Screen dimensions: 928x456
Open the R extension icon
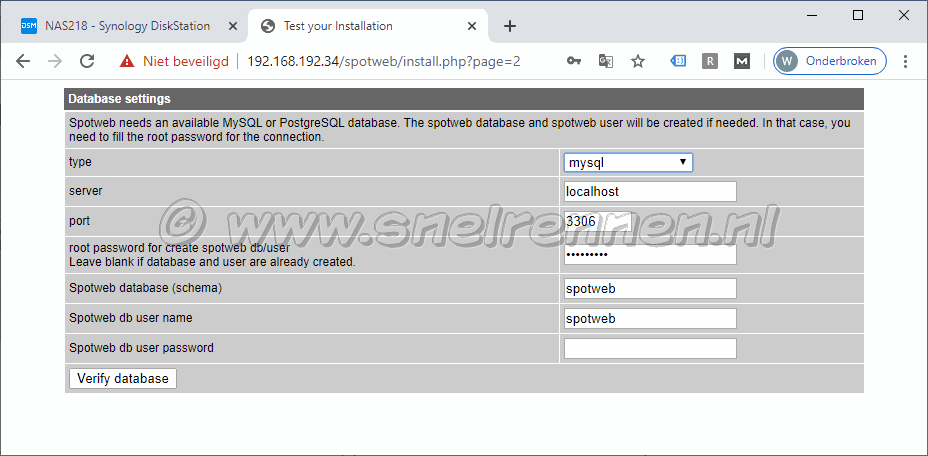click(710, 60)
